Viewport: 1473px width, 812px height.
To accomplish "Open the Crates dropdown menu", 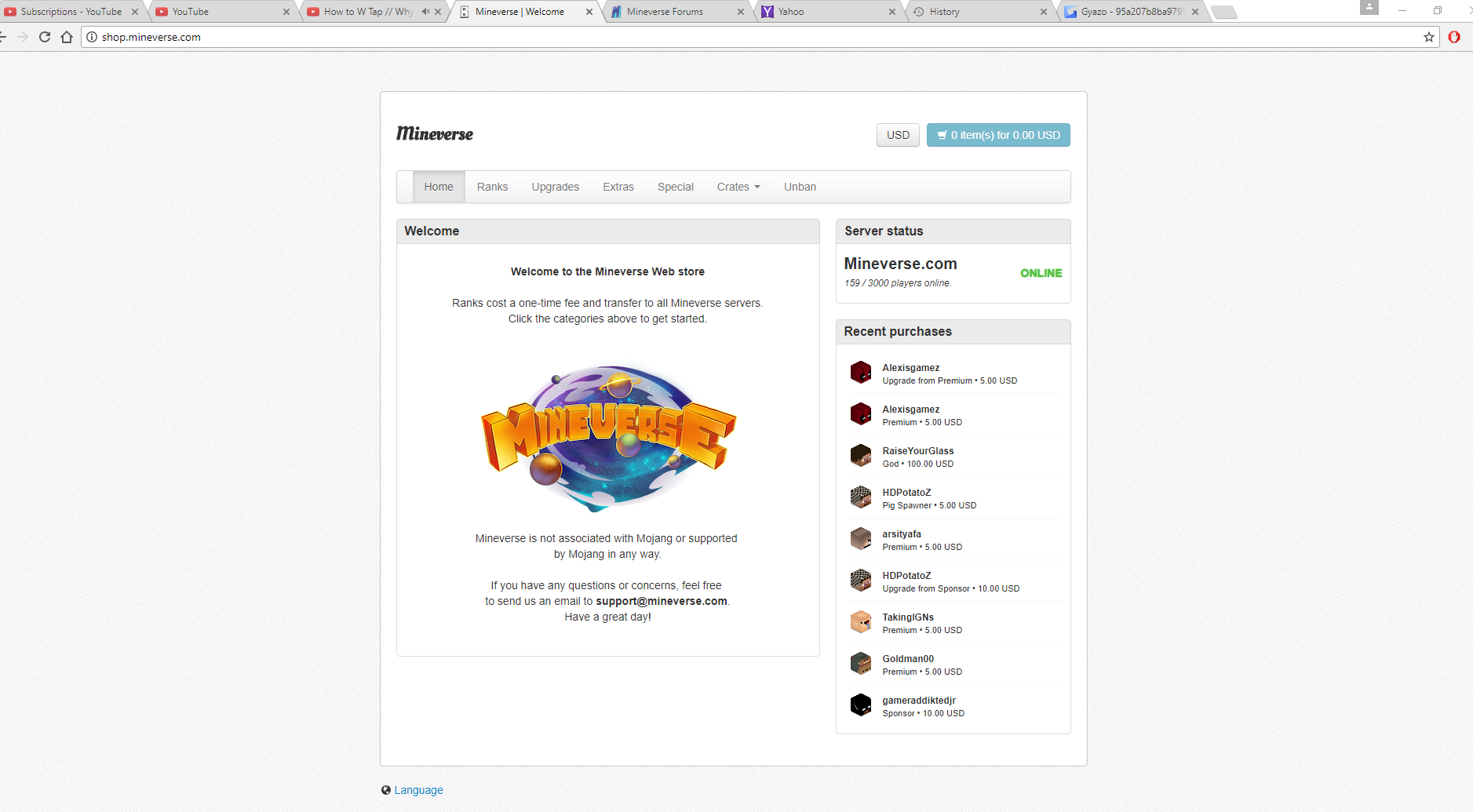I will coord(738,187).
